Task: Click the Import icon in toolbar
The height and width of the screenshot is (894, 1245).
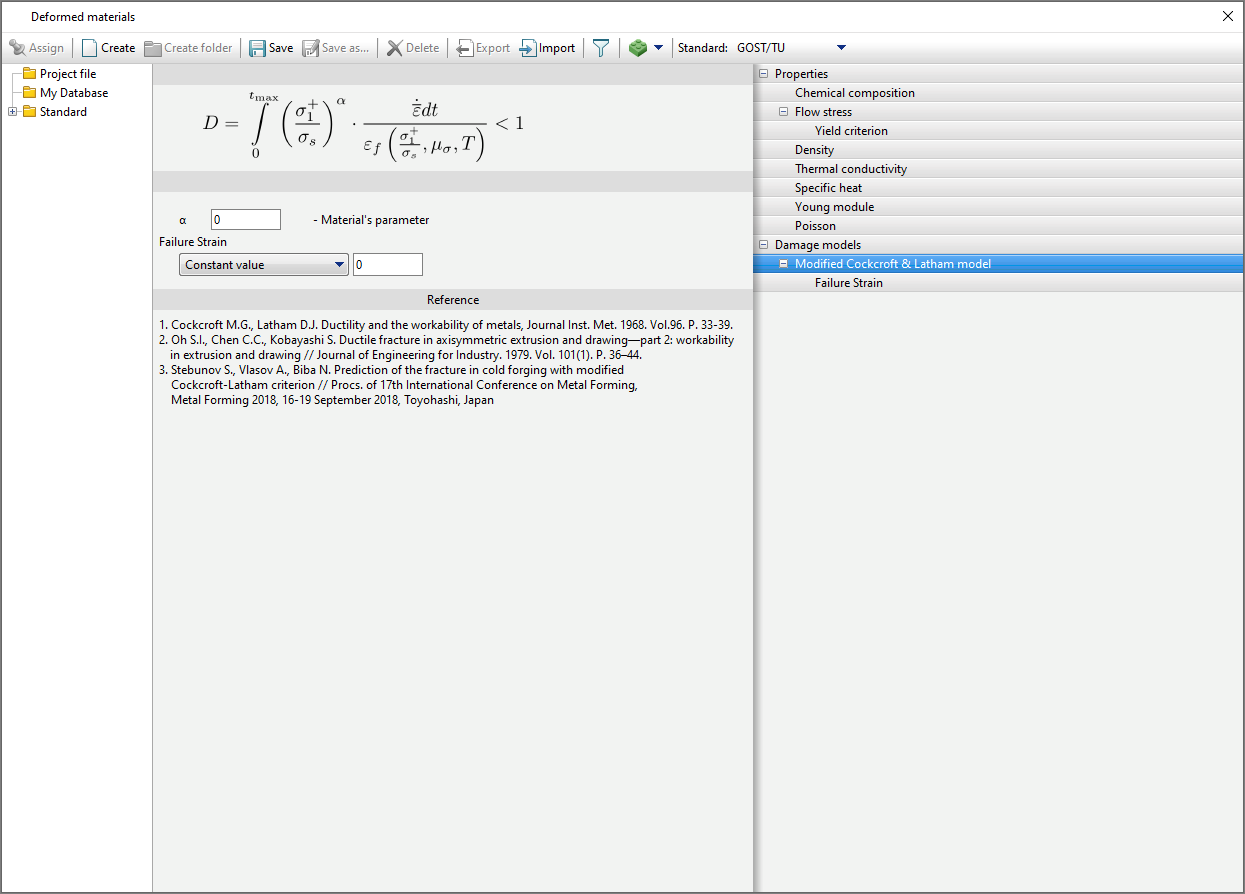Action: 528,48
